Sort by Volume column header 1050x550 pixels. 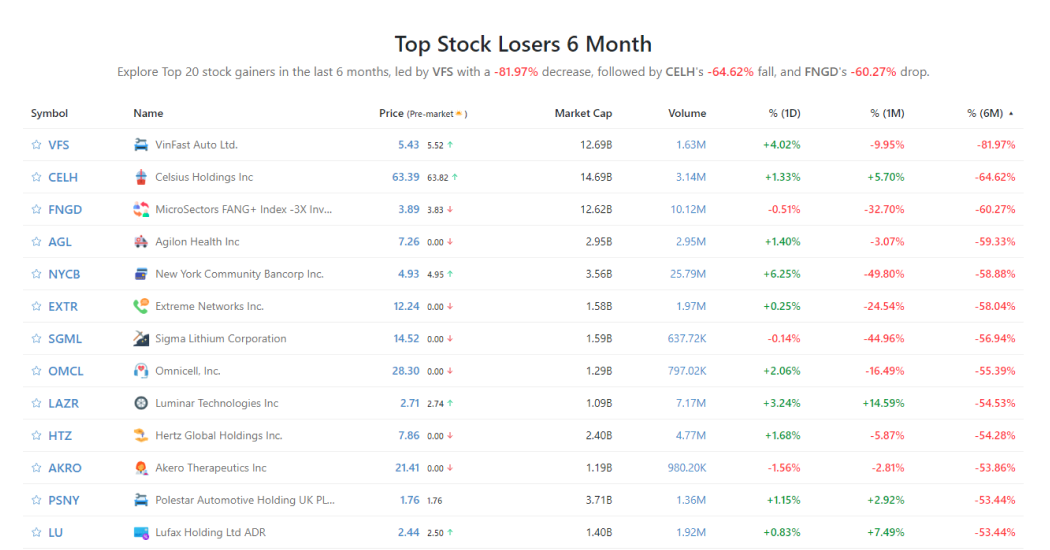[687, 113]
